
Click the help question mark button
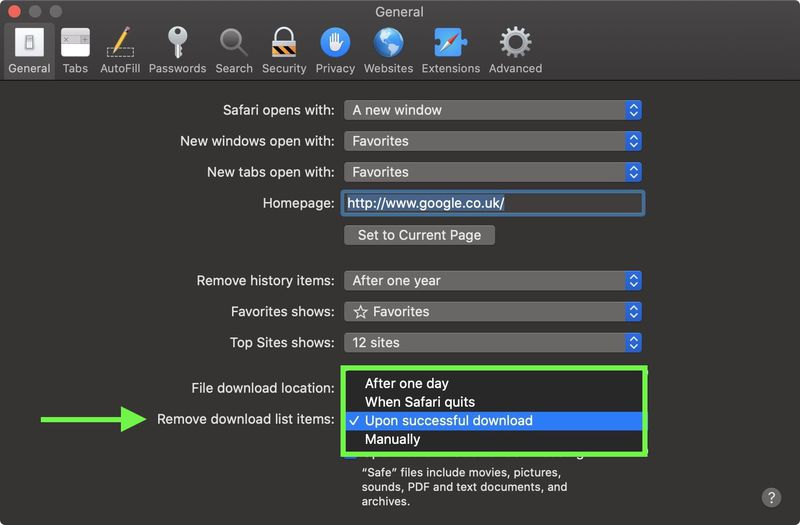(771, 497)
